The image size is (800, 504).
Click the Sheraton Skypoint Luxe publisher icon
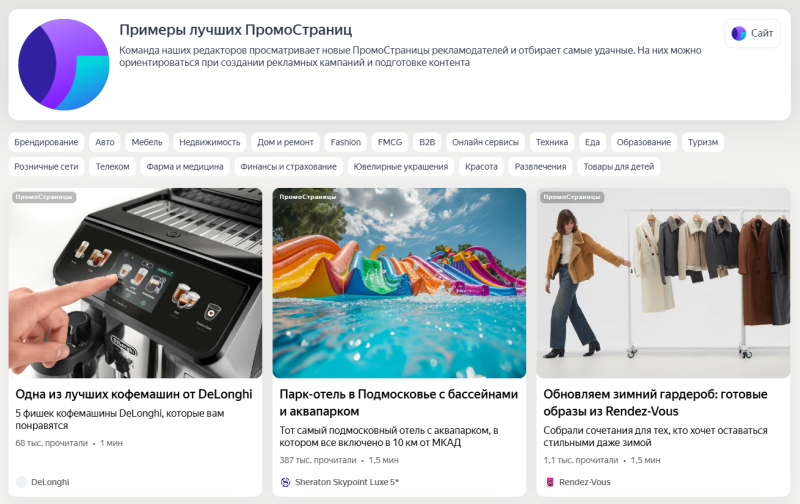[x=285, y=482]
